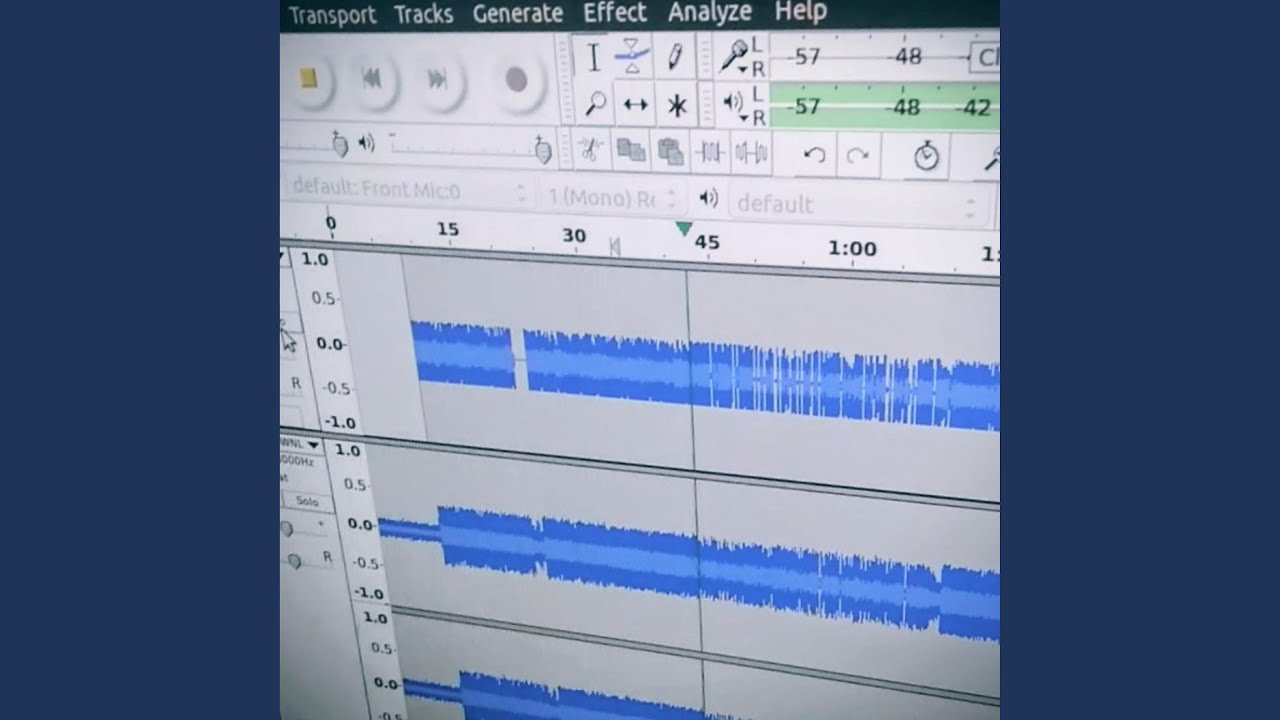Screen dimensions: 1280x720
Task: Open the 'default: Front Mic:0' recording device dropdown
Action: (x=409, y=190)
